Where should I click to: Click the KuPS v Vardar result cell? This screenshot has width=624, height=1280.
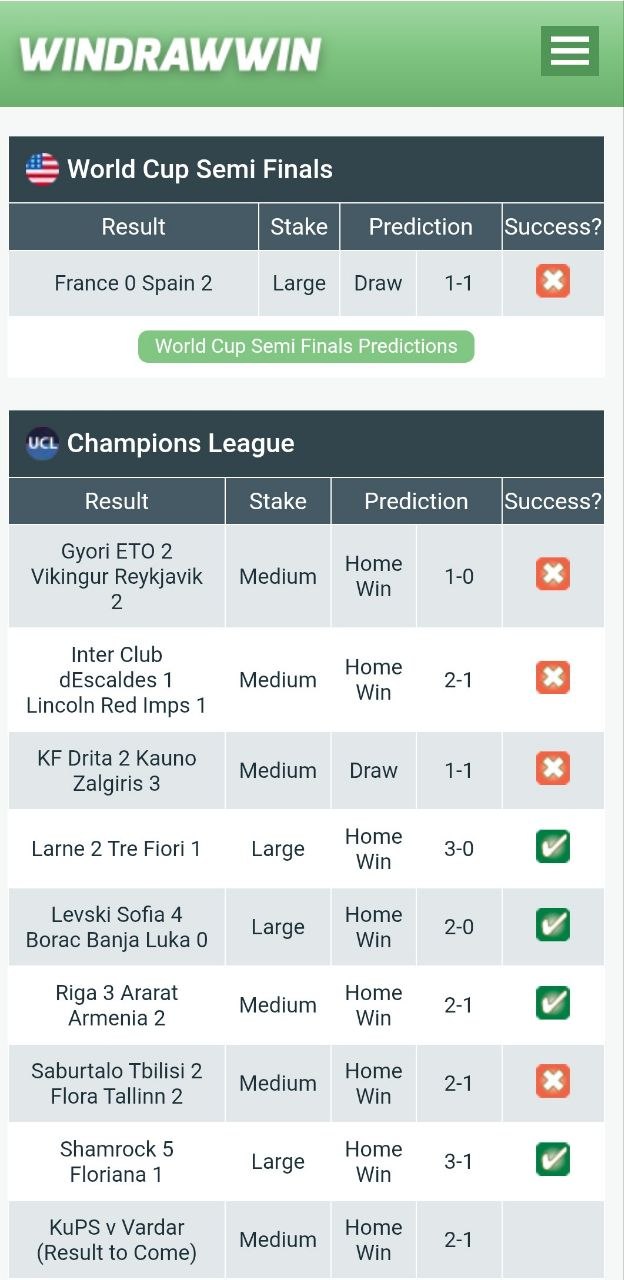[117, 1240]
